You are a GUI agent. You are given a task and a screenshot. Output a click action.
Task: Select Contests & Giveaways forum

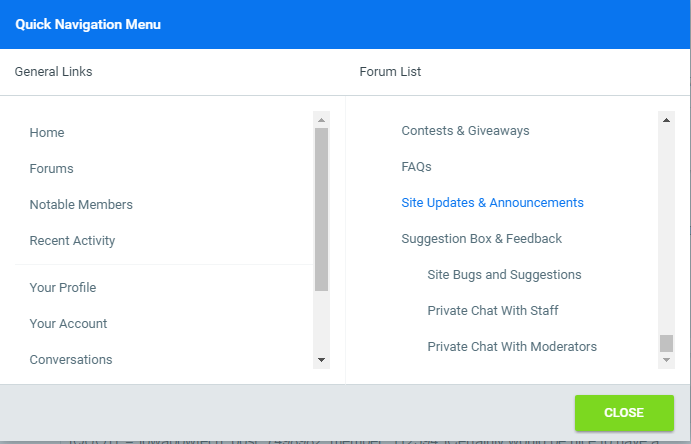point(465,131)
